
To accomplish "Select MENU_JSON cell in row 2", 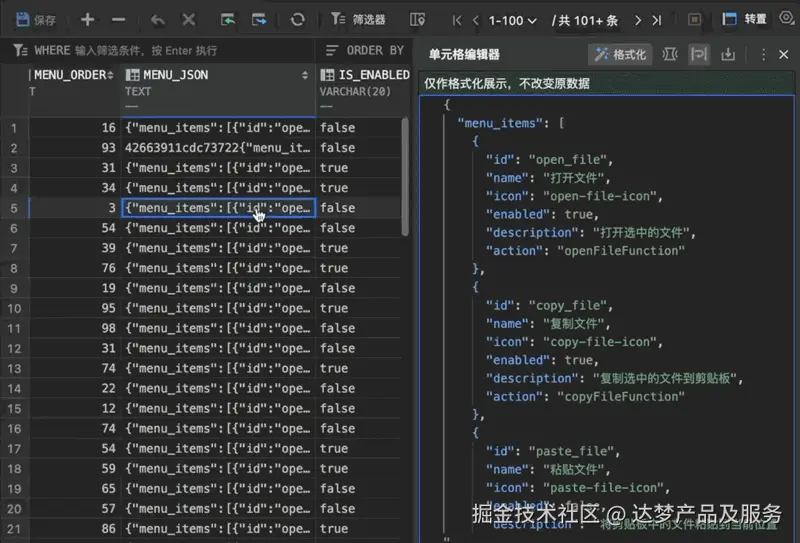I will pyautogui.click(x=218, y=148).
